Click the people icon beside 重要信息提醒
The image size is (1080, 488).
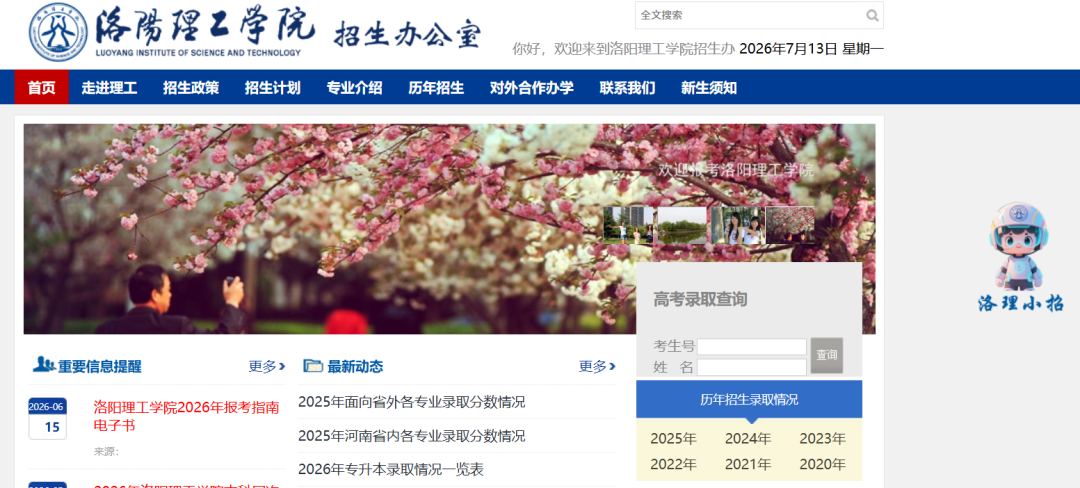(43, 364)
